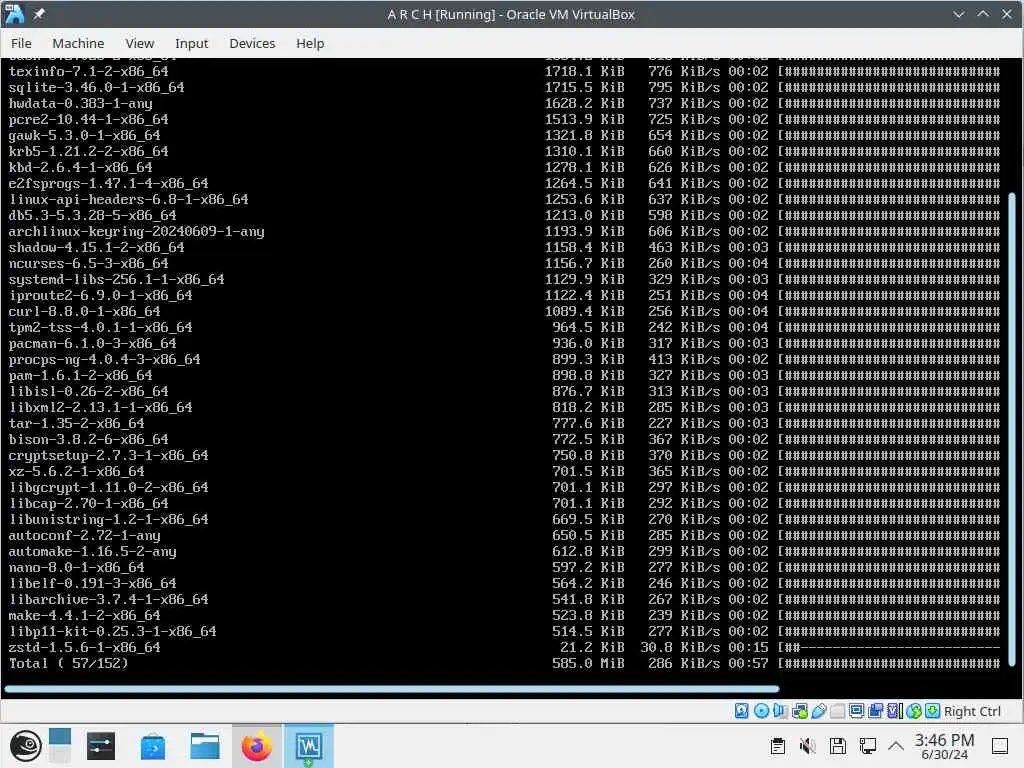
Task: Click the 585.0 MiB total size value
Action: (588, 663)
